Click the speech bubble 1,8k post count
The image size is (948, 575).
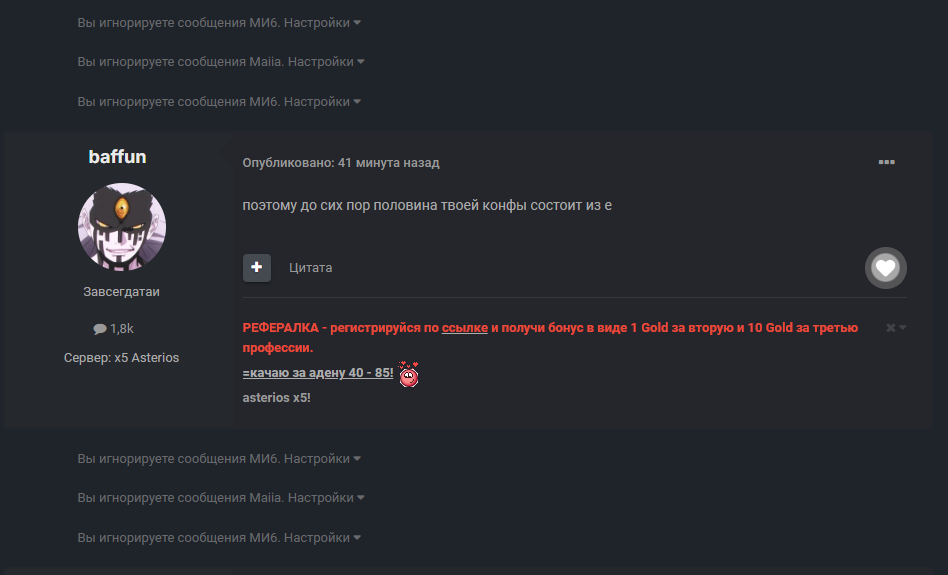tap(113, 328)
